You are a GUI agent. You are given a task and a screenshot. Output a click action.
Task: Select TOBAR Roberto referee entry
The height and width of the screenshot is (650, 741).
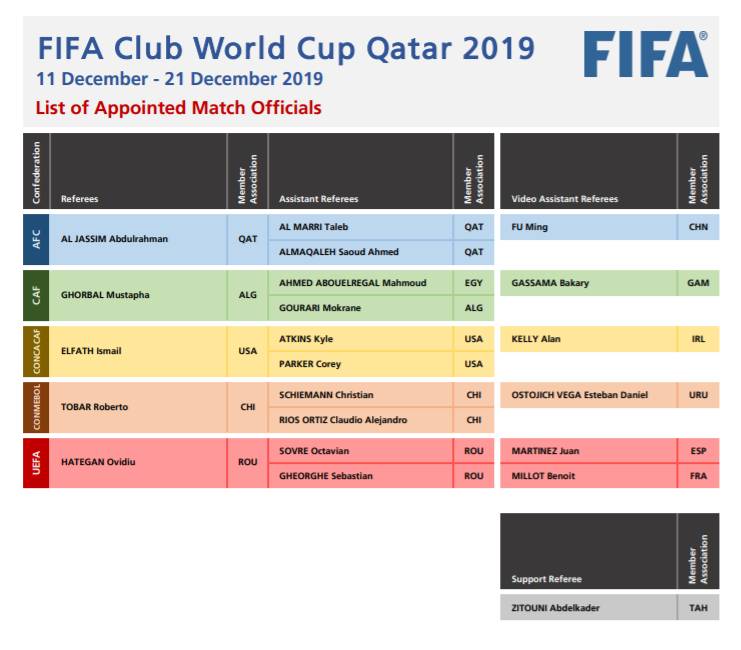pos(138,407)
